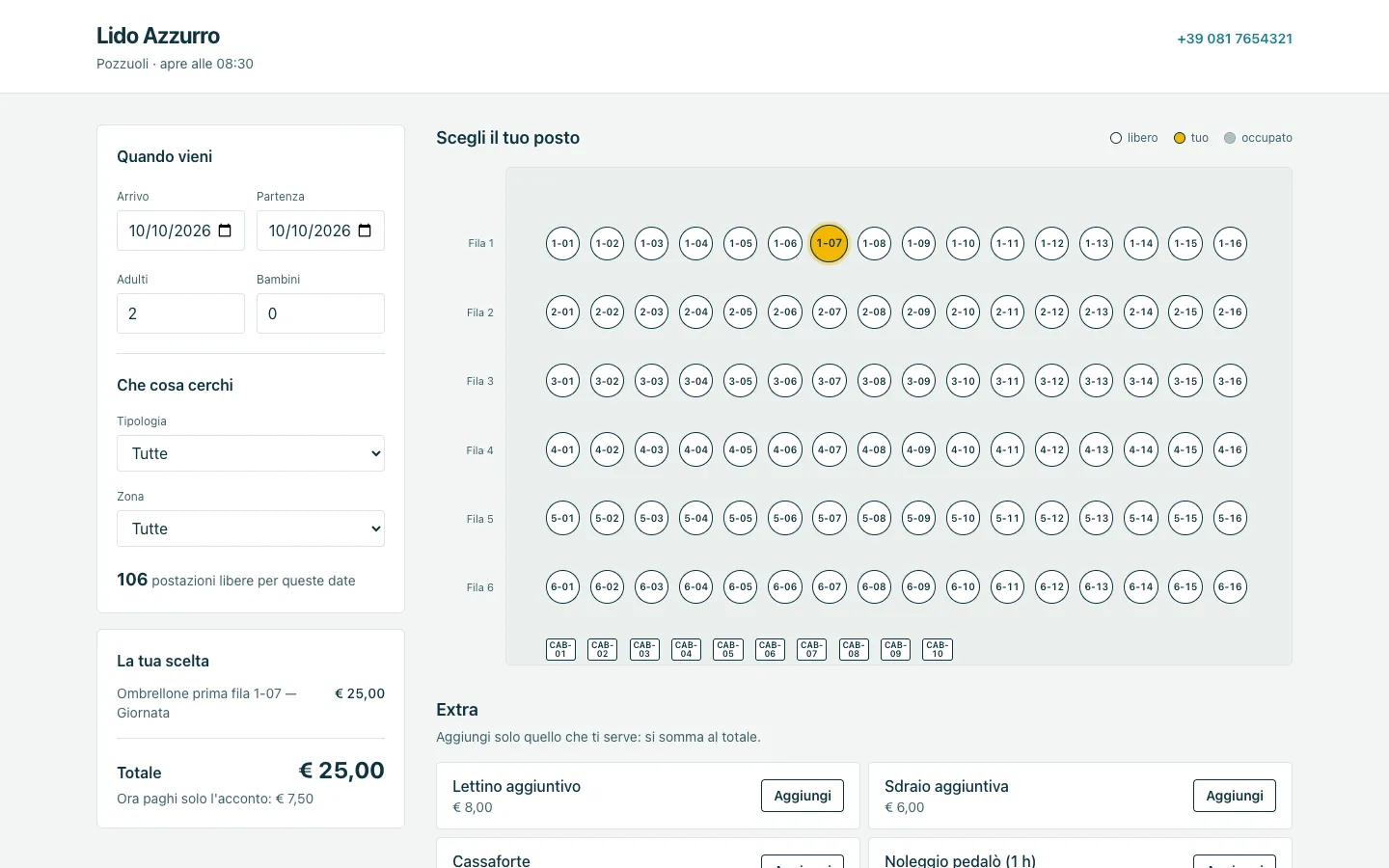Click the Bambini number field
Viewport: 1389px width, 868px height.
[320, 313]
